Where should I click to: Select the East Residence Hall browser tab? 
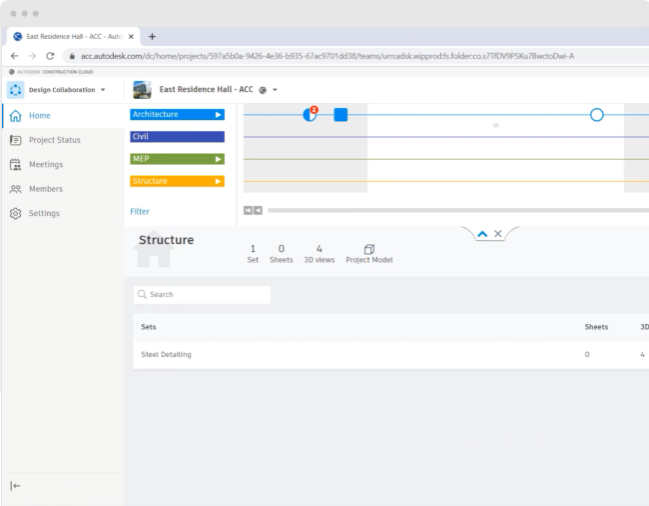tap(73, 37)
